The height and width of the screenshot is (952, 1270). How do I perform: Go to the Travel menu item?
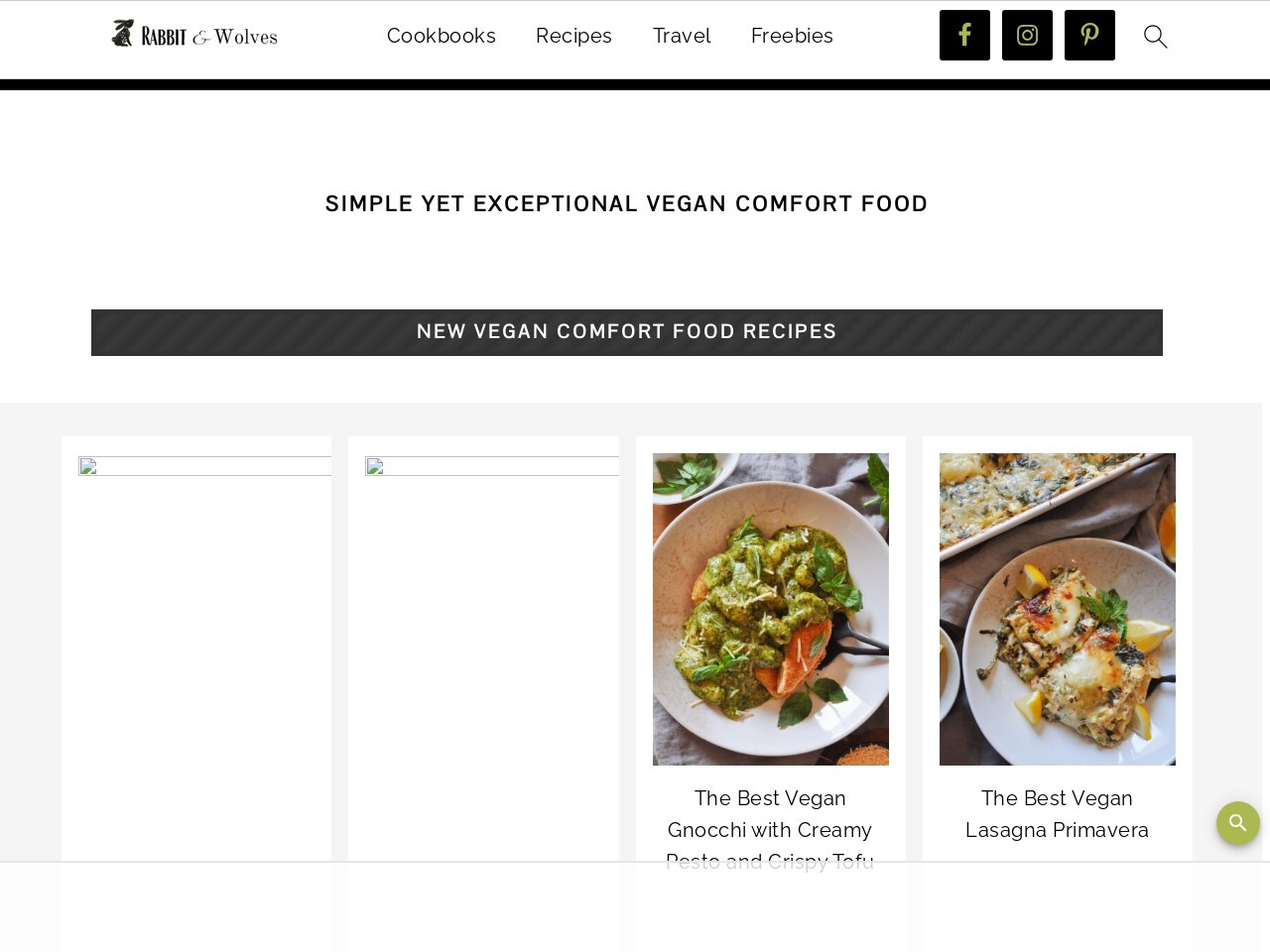(x=682, y=36)
